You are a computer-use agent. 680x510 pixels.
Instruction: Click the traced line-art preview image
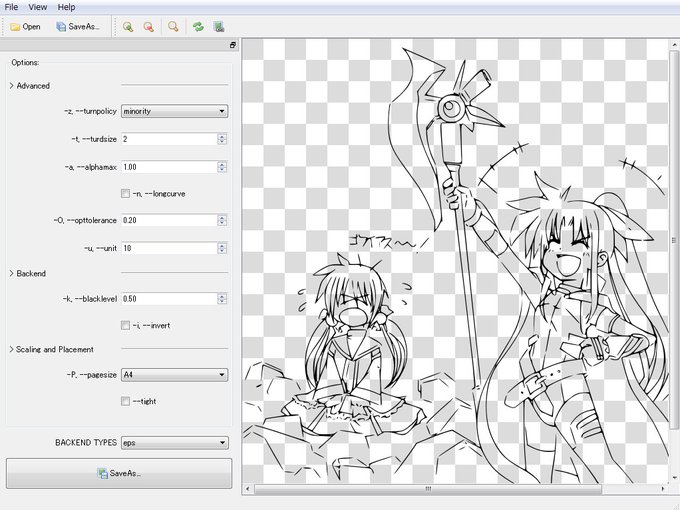pos(455,262)
